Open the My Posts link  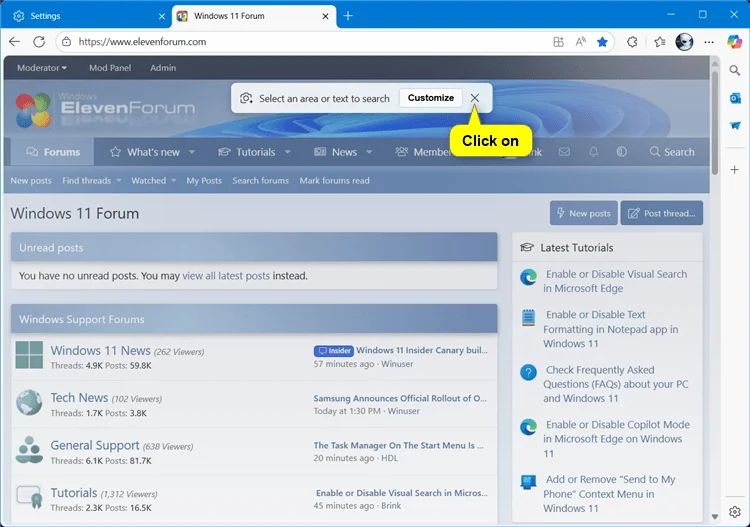(x=204, y=181)
